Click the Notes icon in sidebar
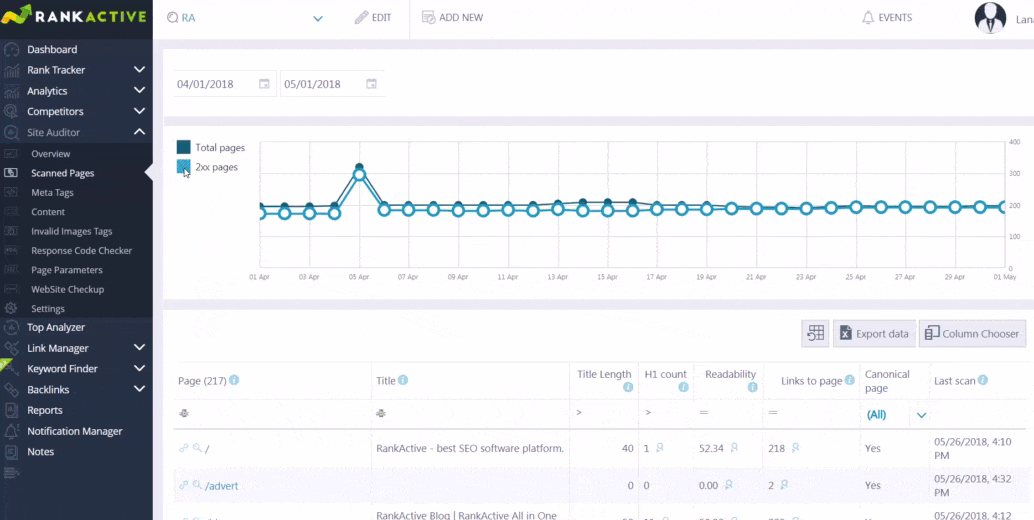The image size is (1034, 520). point(11,452)
